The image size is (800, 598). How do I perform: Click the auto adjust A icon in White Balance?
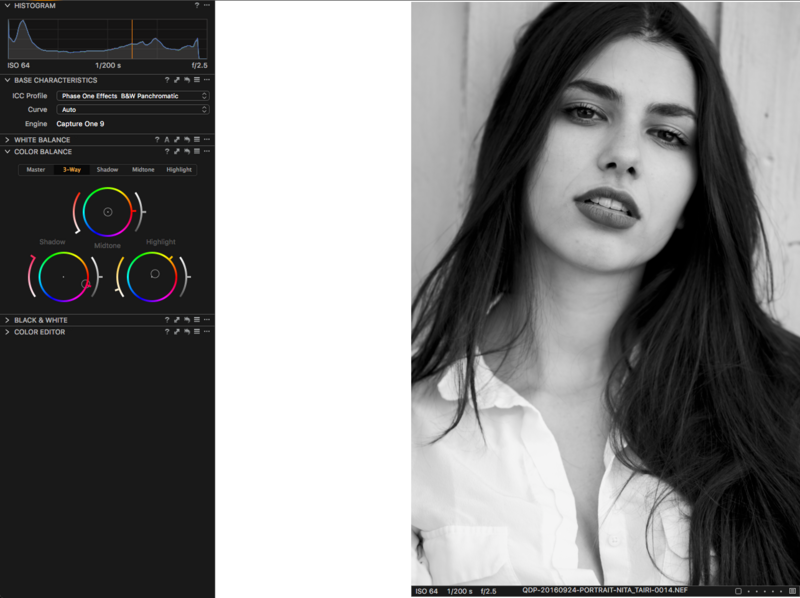point(167,140)
